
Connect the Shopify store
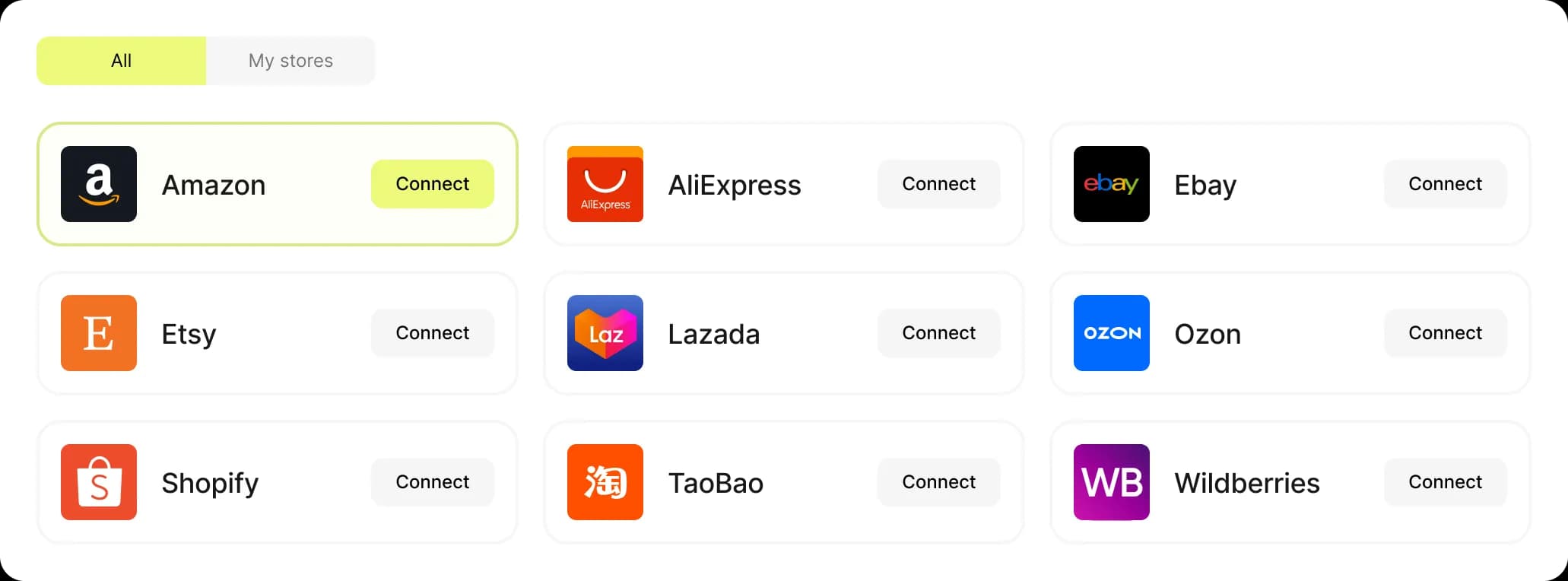tap(433, 482)
